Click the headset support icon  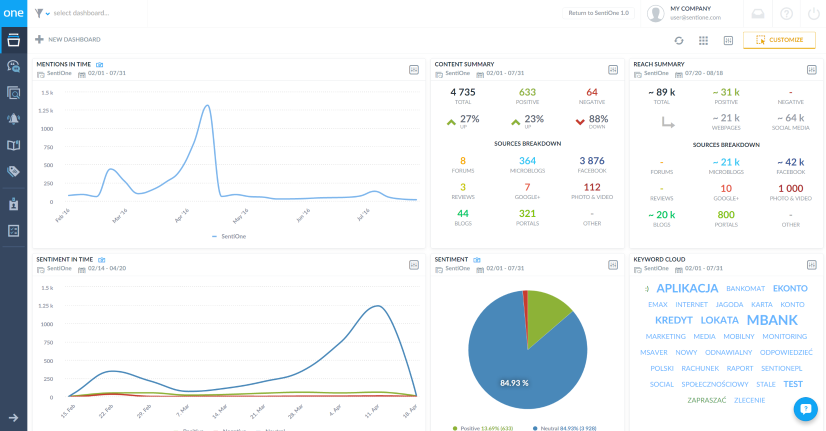point(759,13)
